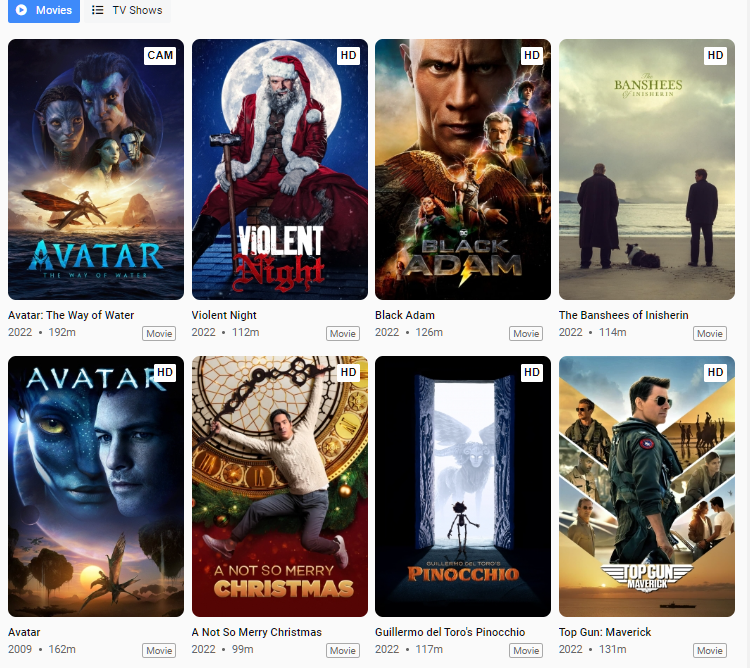Click the list icon in TV Shows tab
Viewport: 750px width, 668px height.
(98, 10)
